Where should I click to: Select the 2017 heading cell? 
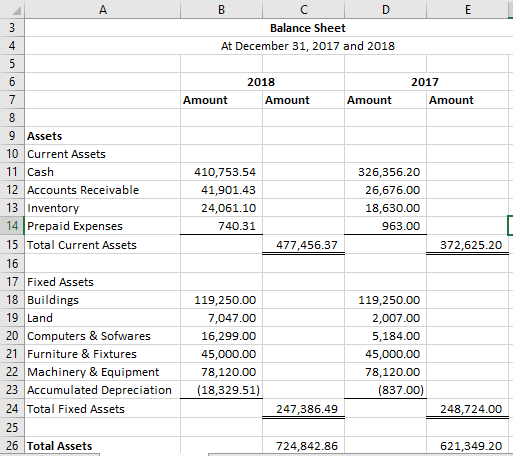click(x=425, y=82)
